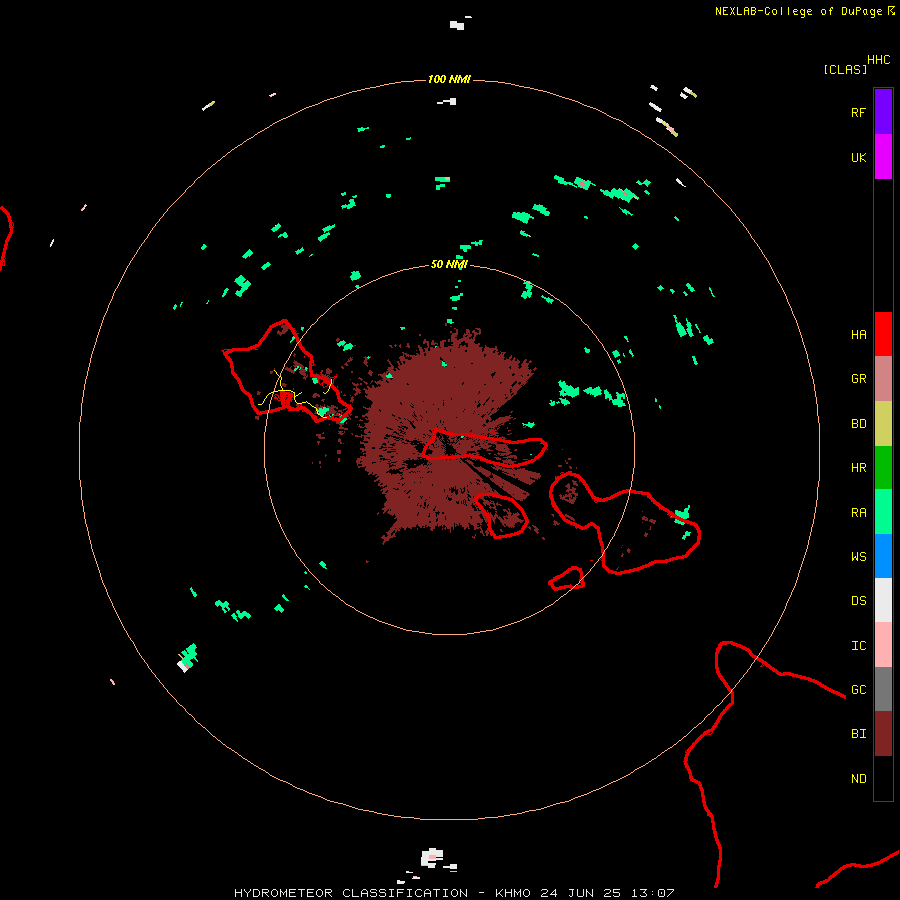Screen dimensions: 900x900
Task: Click the 50 NMI range ring label
Action: (449, 264)
